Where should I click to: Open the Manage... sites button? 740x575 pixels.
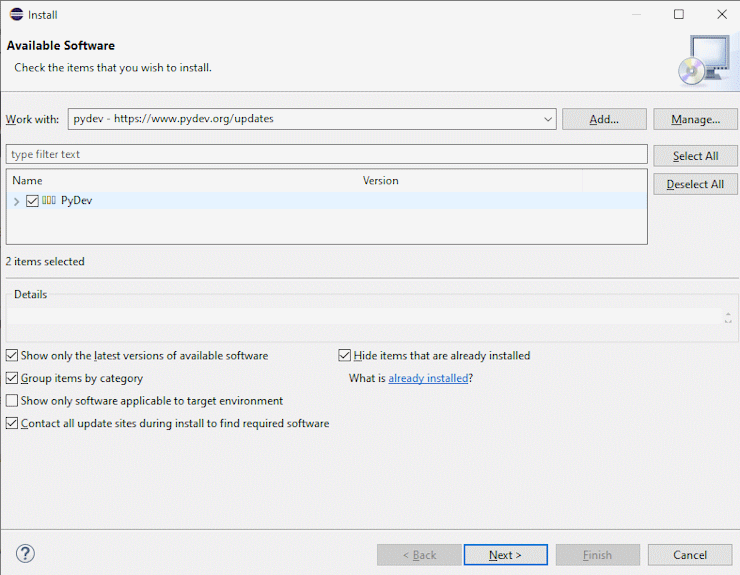(695, 119)
